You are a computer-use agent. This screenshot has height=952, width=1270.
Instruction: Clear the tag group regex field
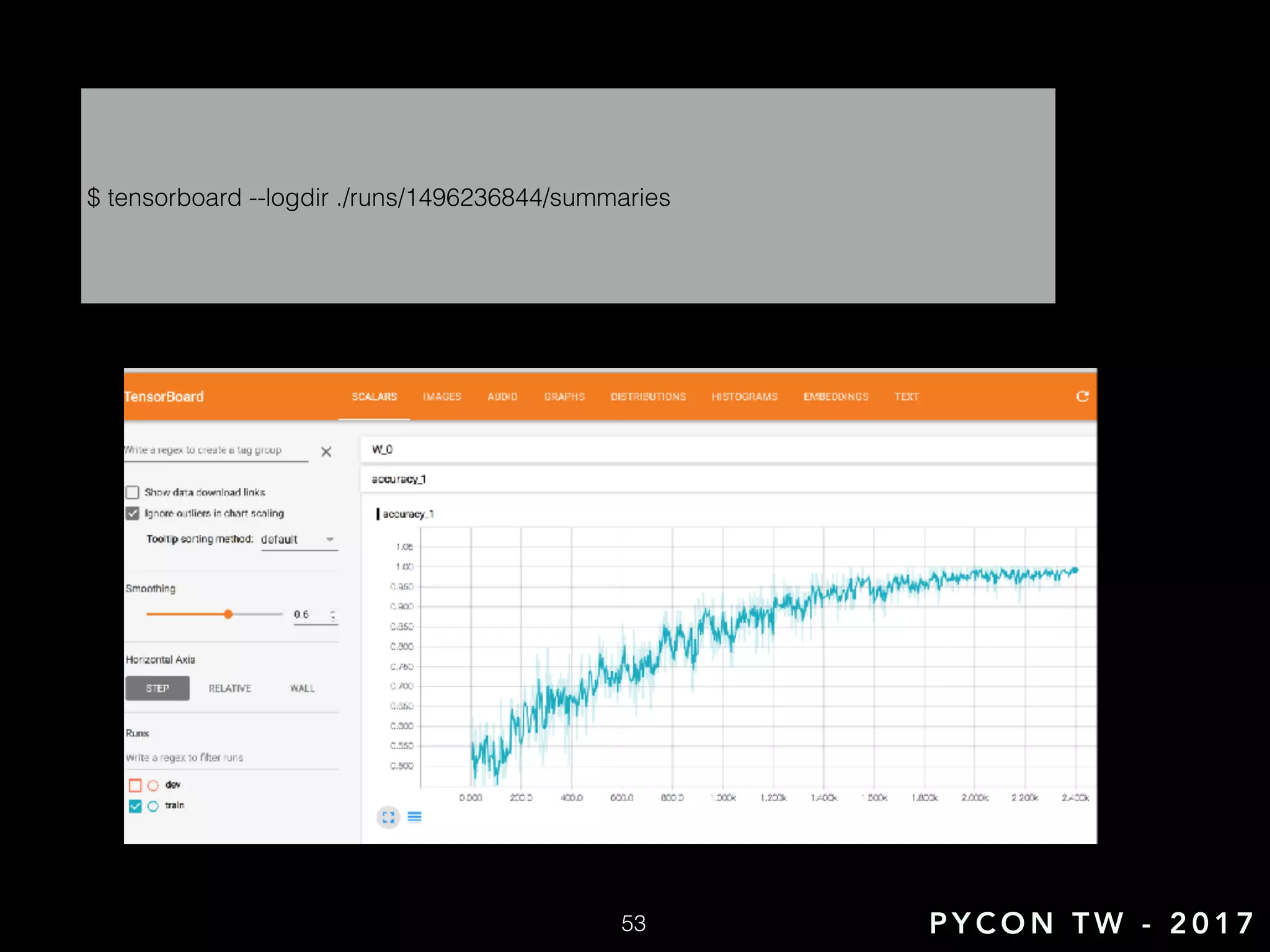[326, 452]
